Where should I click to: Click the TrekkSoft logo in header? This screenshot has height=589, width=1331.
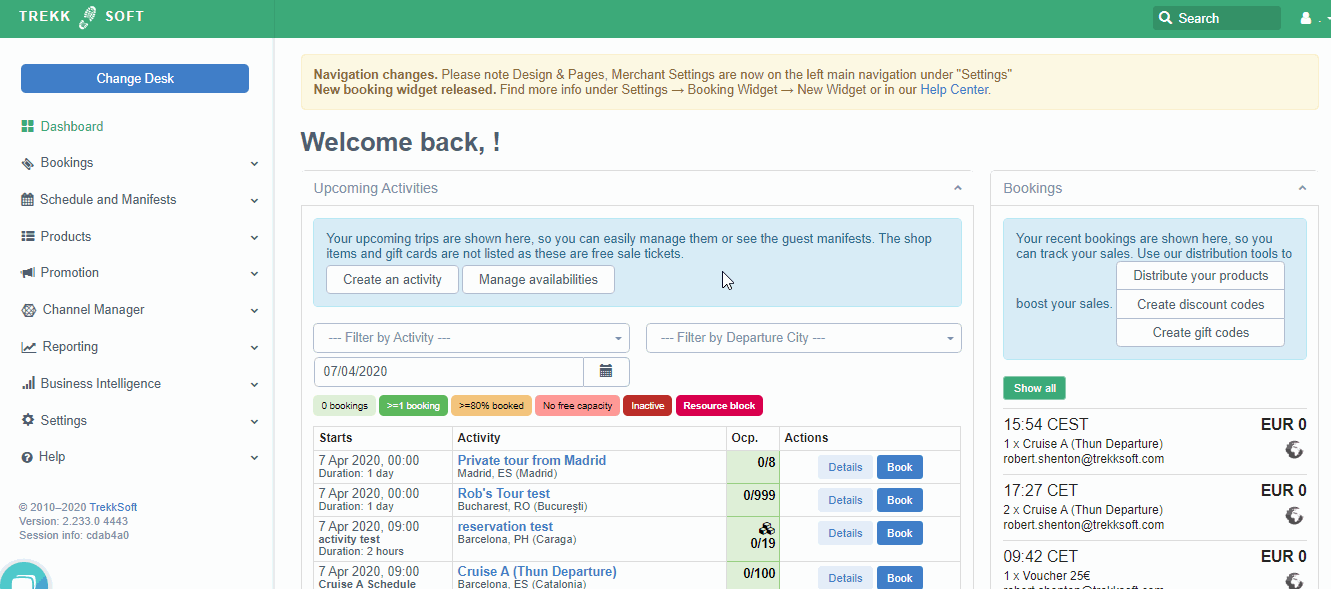point(81,17)
